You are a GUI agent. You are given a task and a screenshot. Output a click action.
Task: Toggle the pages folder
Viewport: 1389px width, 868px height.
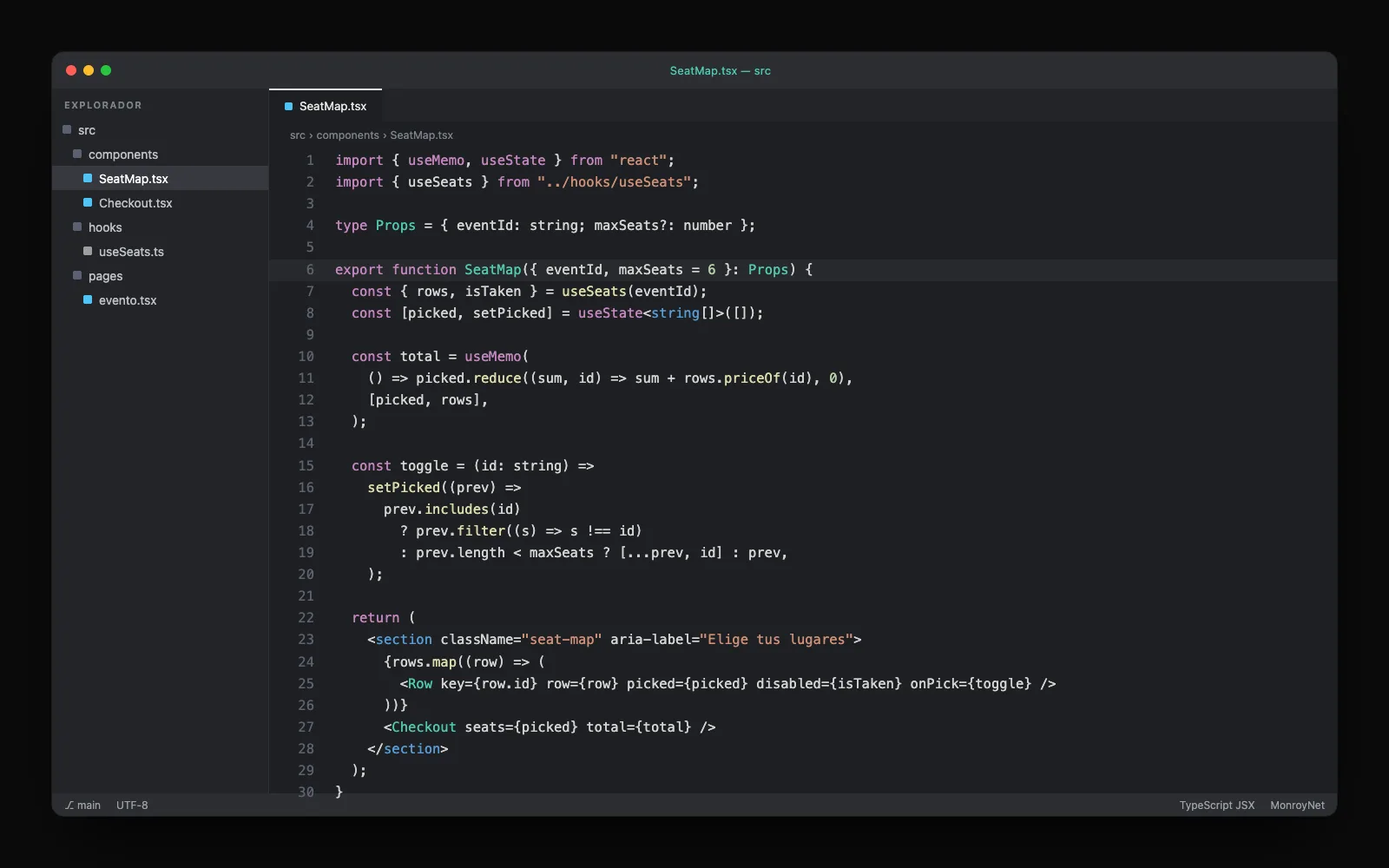[161, 276]
